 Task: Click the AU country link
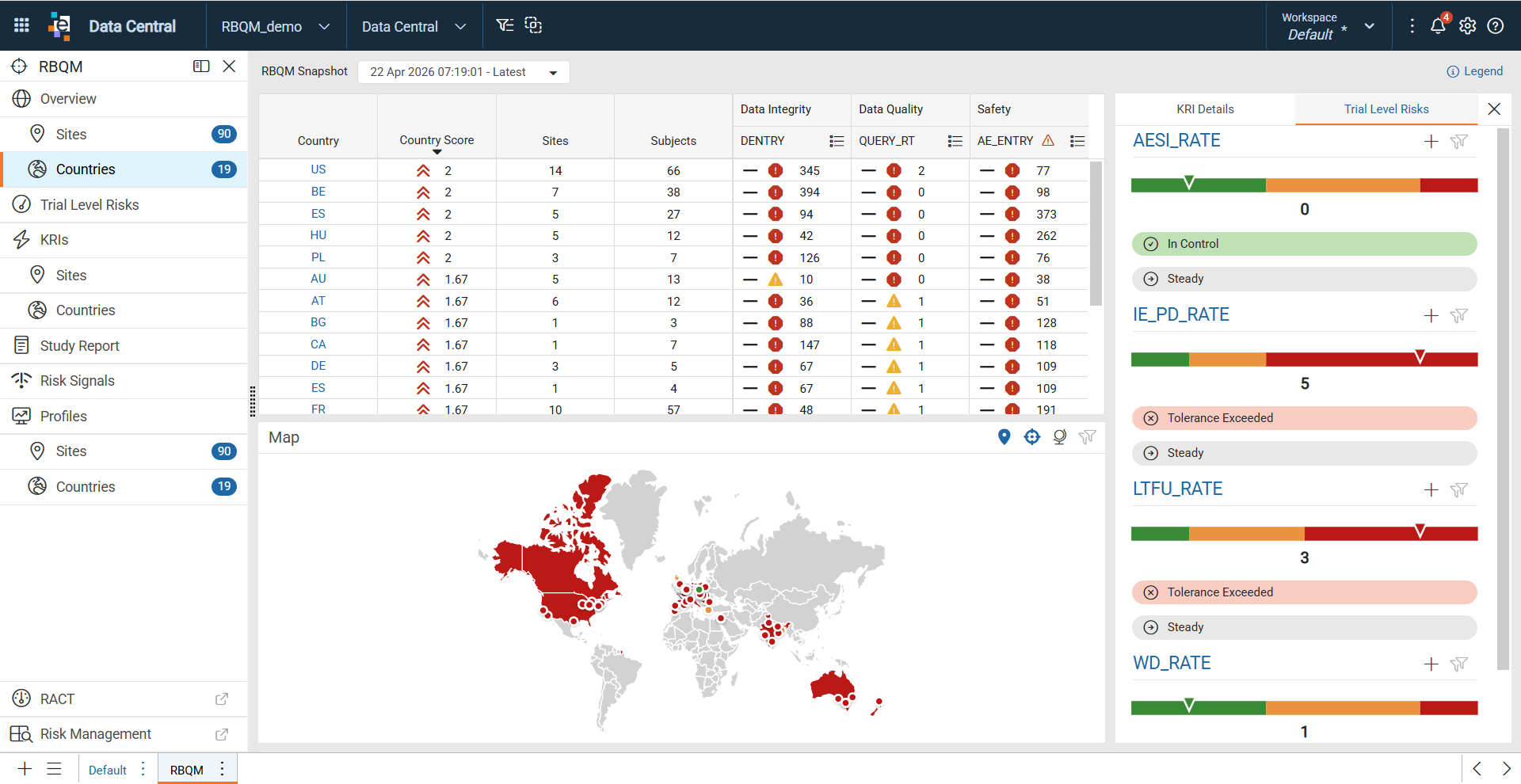(x=318, y=279)
